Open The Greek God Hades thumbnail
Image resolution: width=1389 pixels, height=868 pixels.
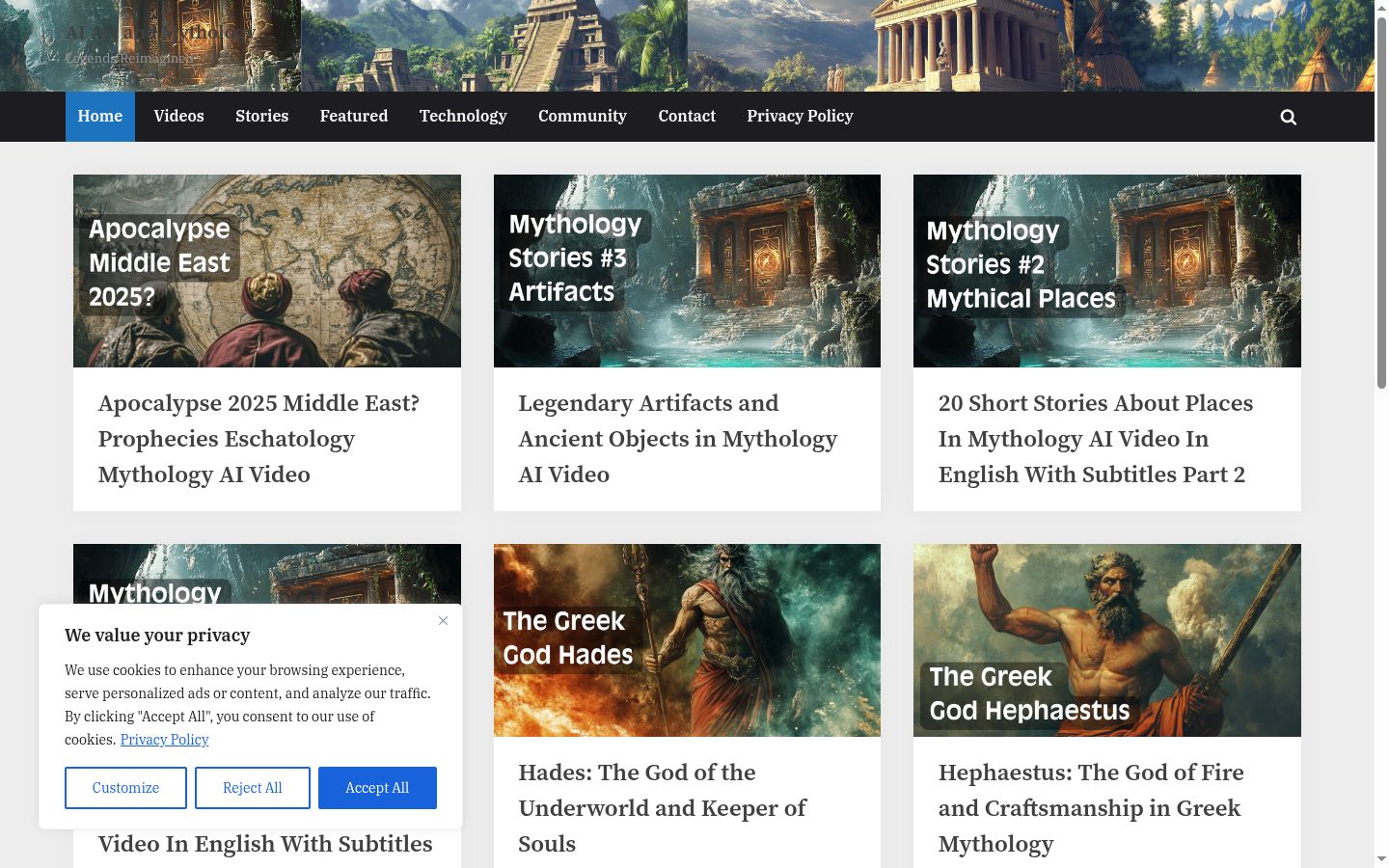[687, 640]
